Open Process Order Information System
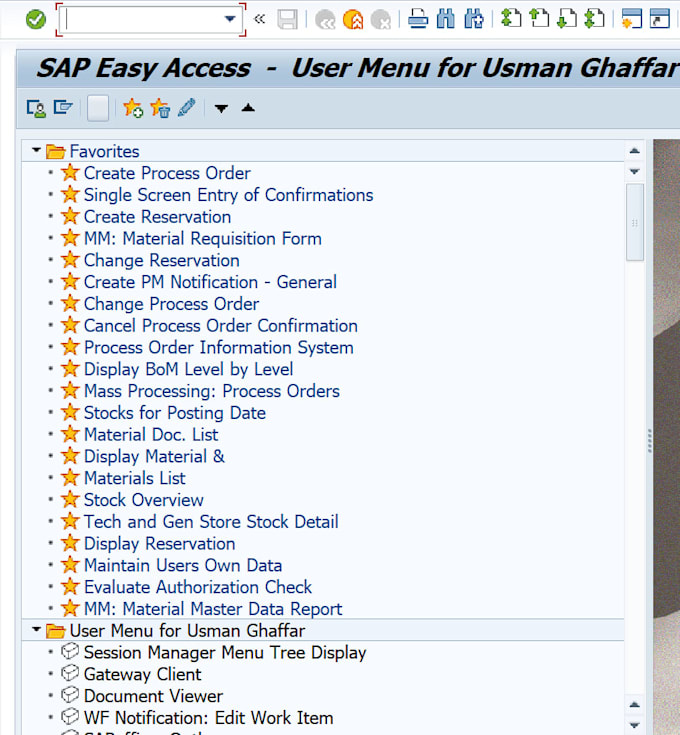 (x=218, y=347)
